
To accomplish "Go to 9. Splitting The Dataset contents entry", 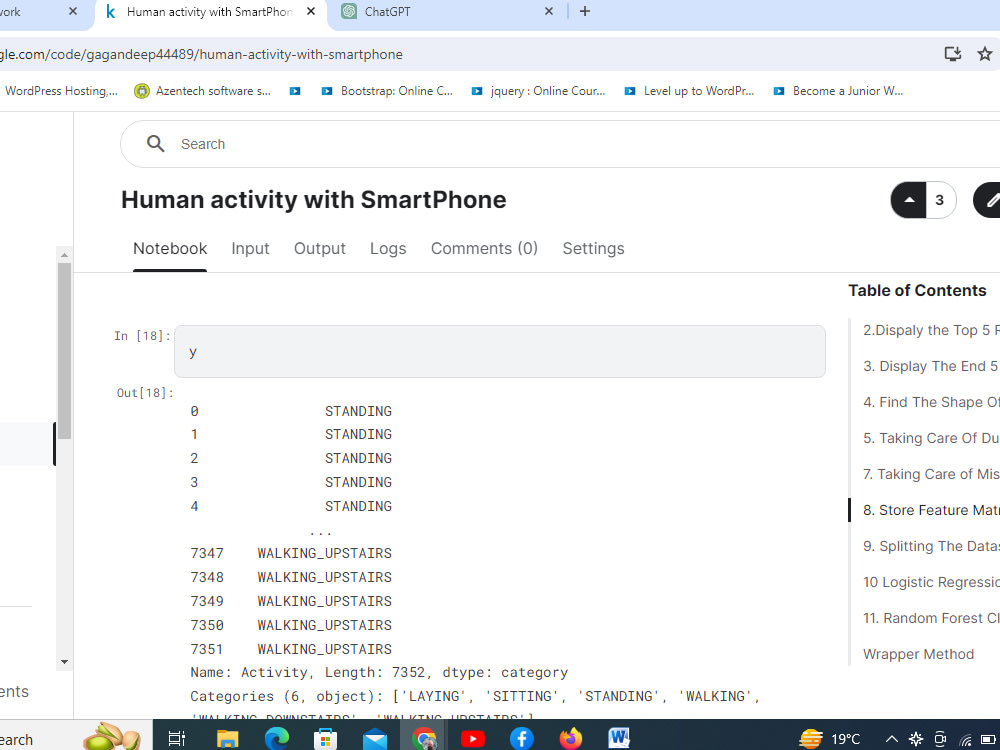I will (x=930, y=546).
